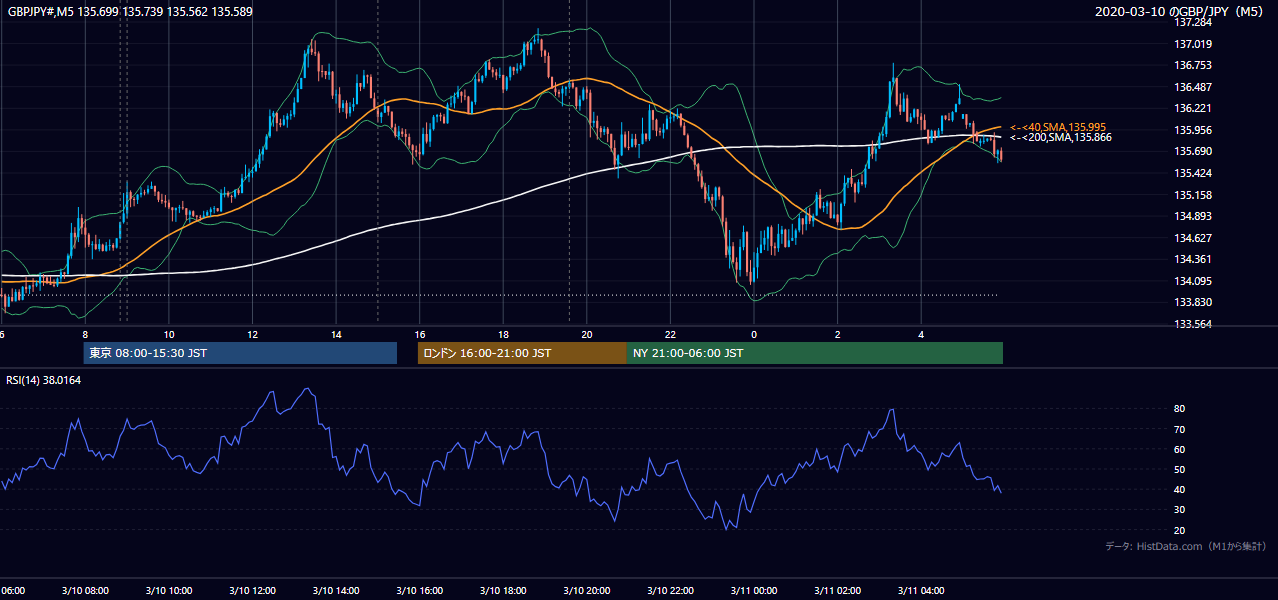The height and width of the screenshot is (600, 1278).
Task: Select the NY 21:00-06:00 JST session bar
Action: [815, 353]
